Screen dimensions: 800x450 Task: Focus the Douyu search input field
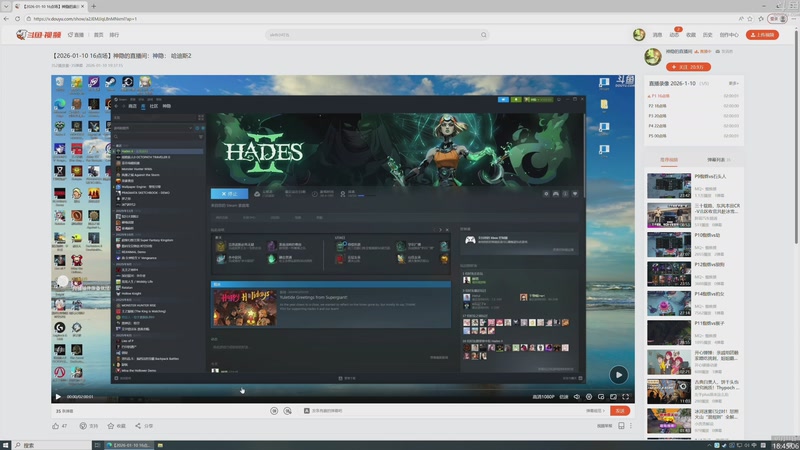[372, 35]
